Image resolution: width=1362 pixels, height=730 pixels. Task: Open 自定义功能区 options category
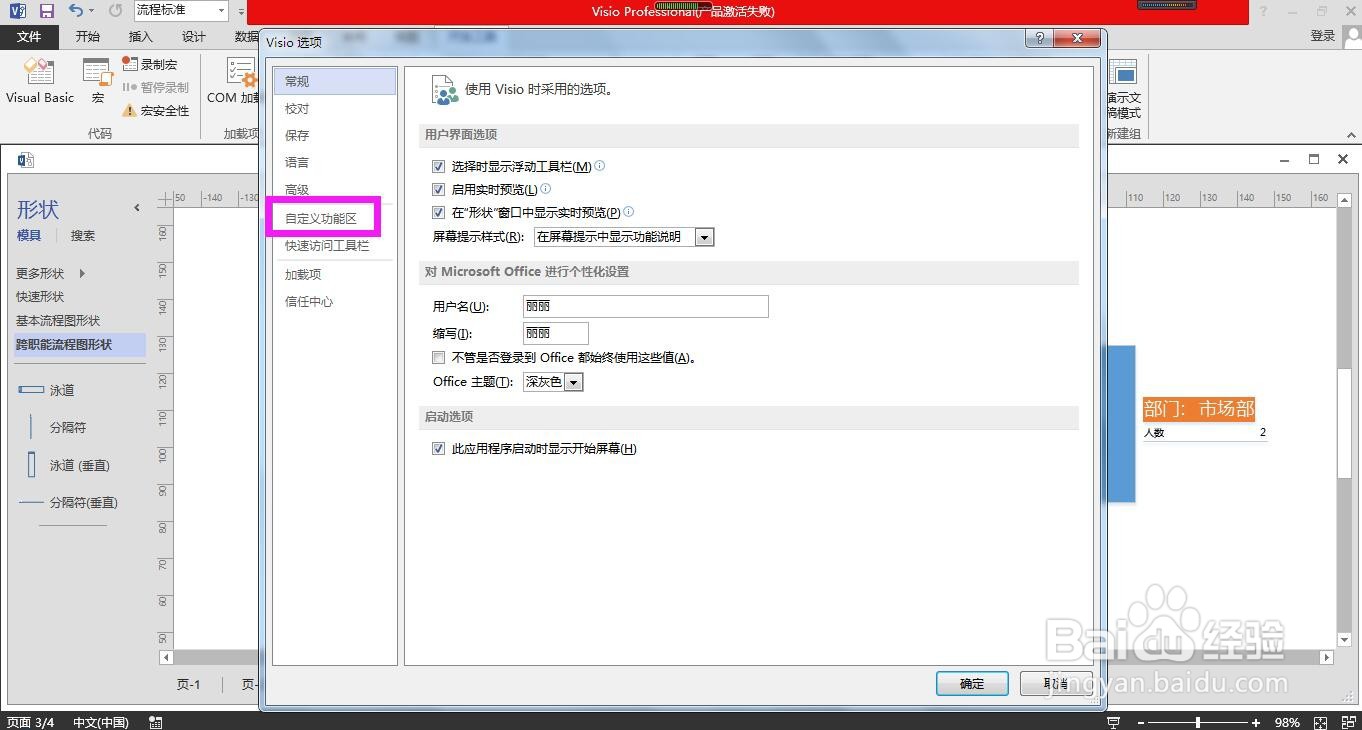tap(321, 218)
